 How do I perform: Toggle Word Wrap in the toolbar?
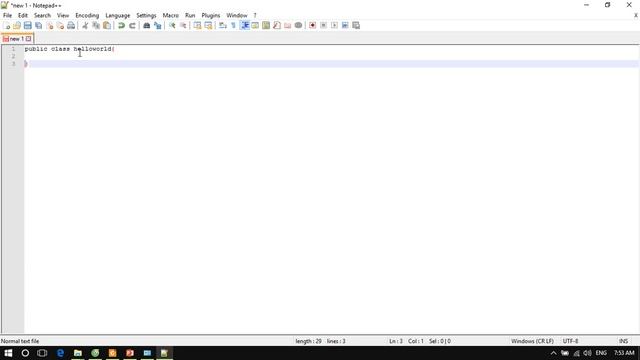(x=223, y=25)
